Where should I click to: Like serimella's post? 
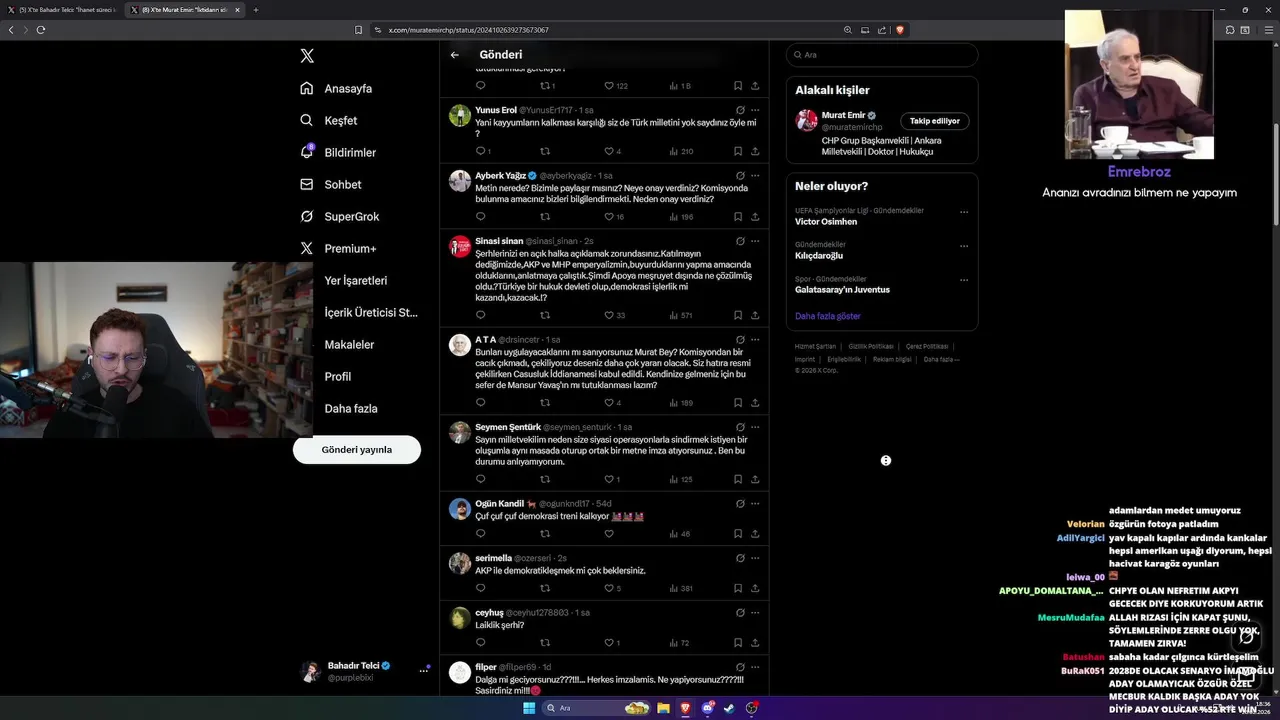[x=609, y=588]
